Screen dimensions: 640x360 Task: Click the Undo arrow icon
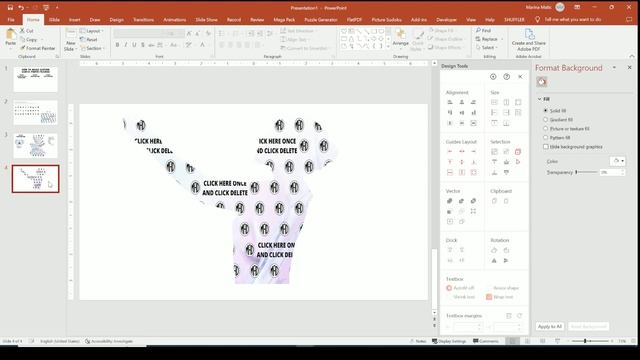[x=20, y=7]
